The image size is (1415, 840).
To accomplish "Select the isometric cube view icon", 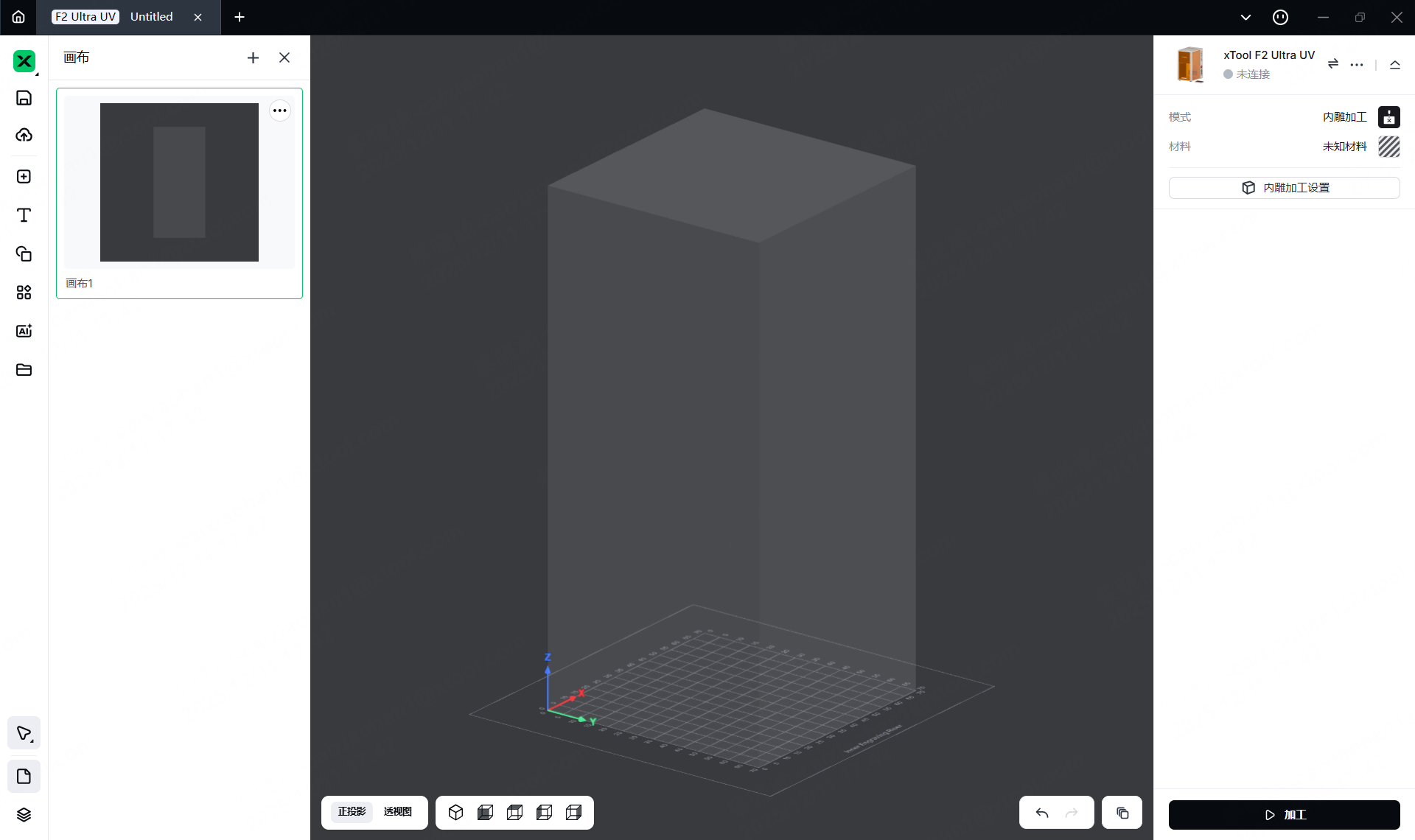I will click(455, 812).
